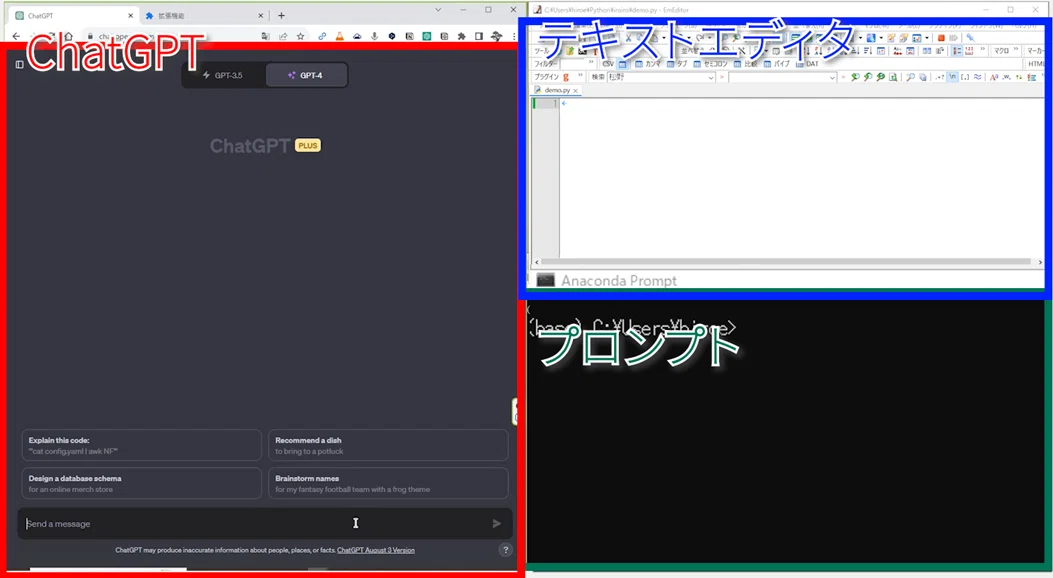1053x578 pixels.
Task: Toggle the ChatGPT sidebar panel icon
Action: tap(19, 64)
